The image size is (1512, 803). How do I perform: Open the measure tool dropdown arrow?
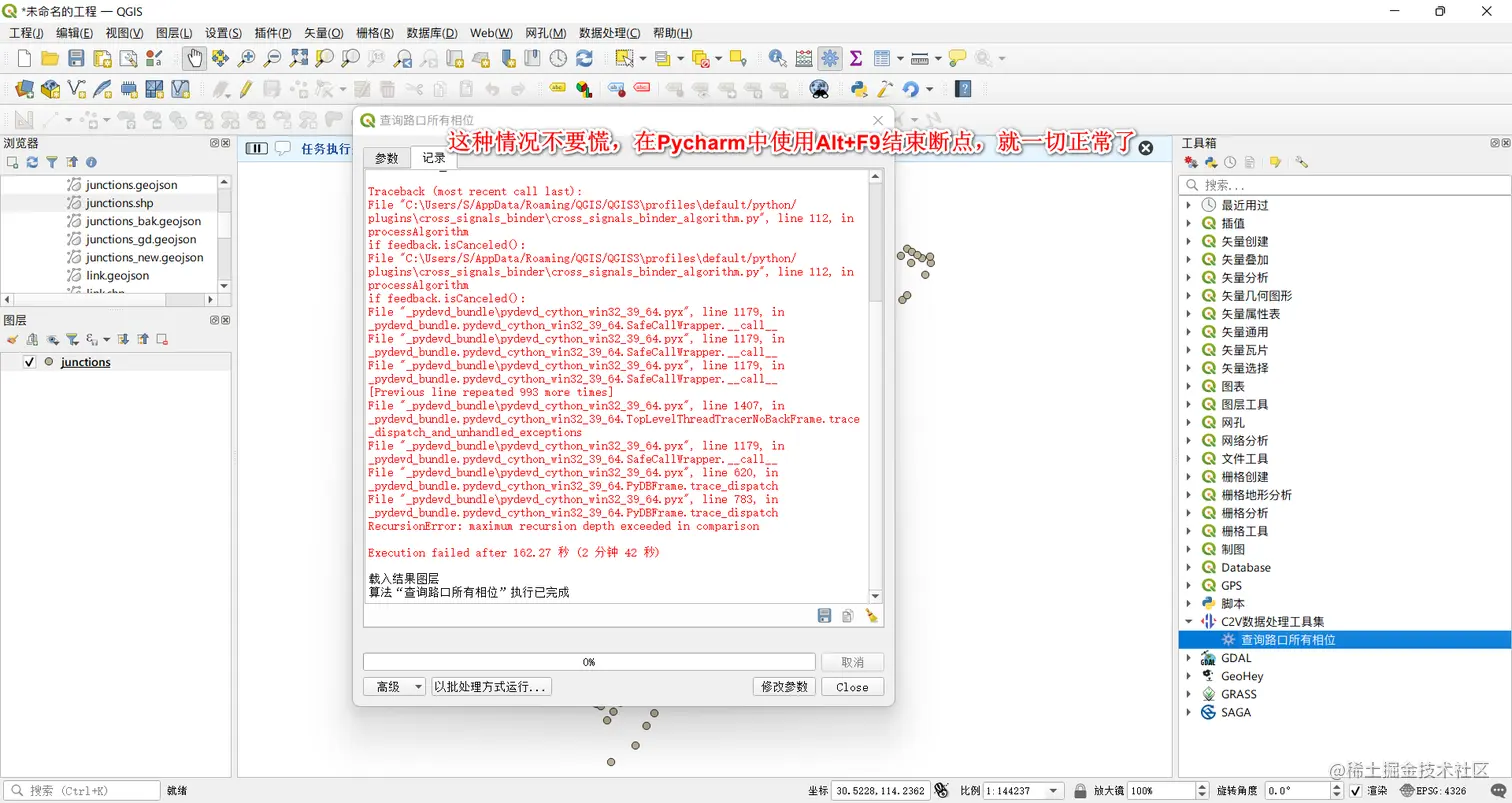pos(938,59)
